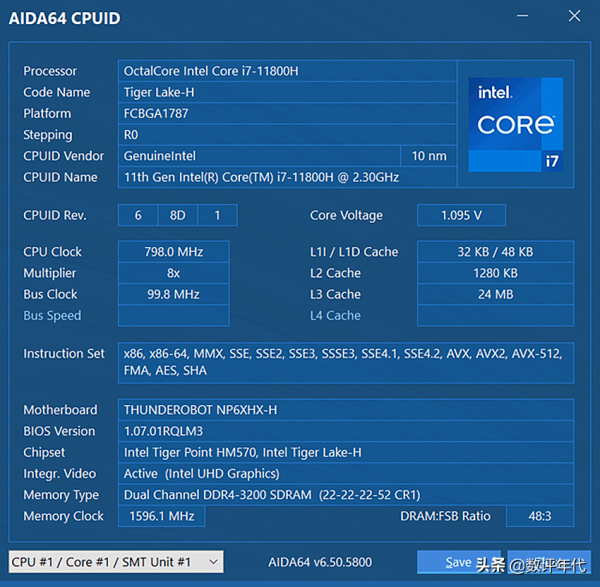Click the Code Name value Tiger Lake-H
The image size is (600, 587).
[x=287, y=92]
